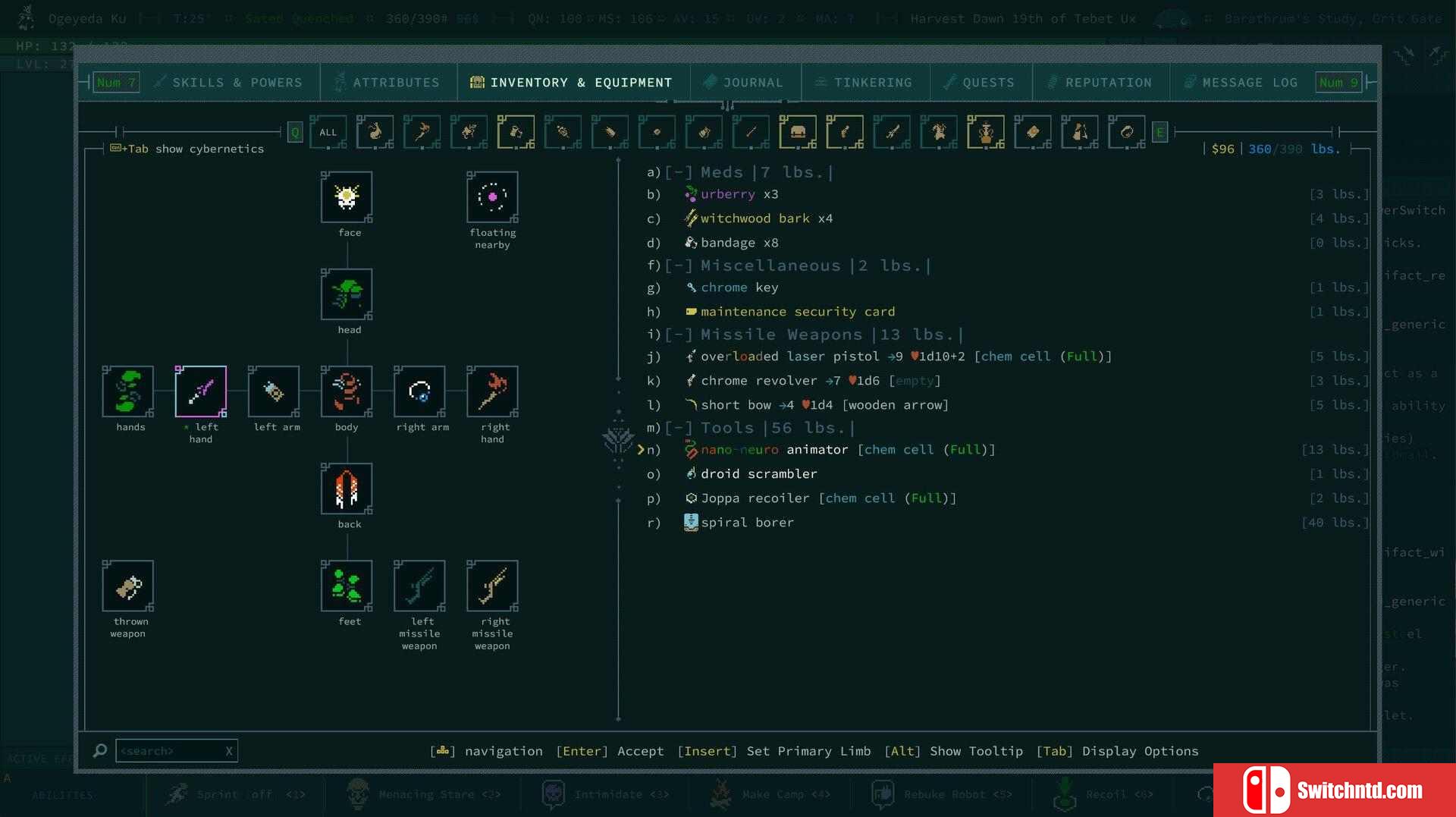The height and width of the screenshot is (817, 1456).
Task: Select the bandage x8 row
Action: tap(1008, 243)
